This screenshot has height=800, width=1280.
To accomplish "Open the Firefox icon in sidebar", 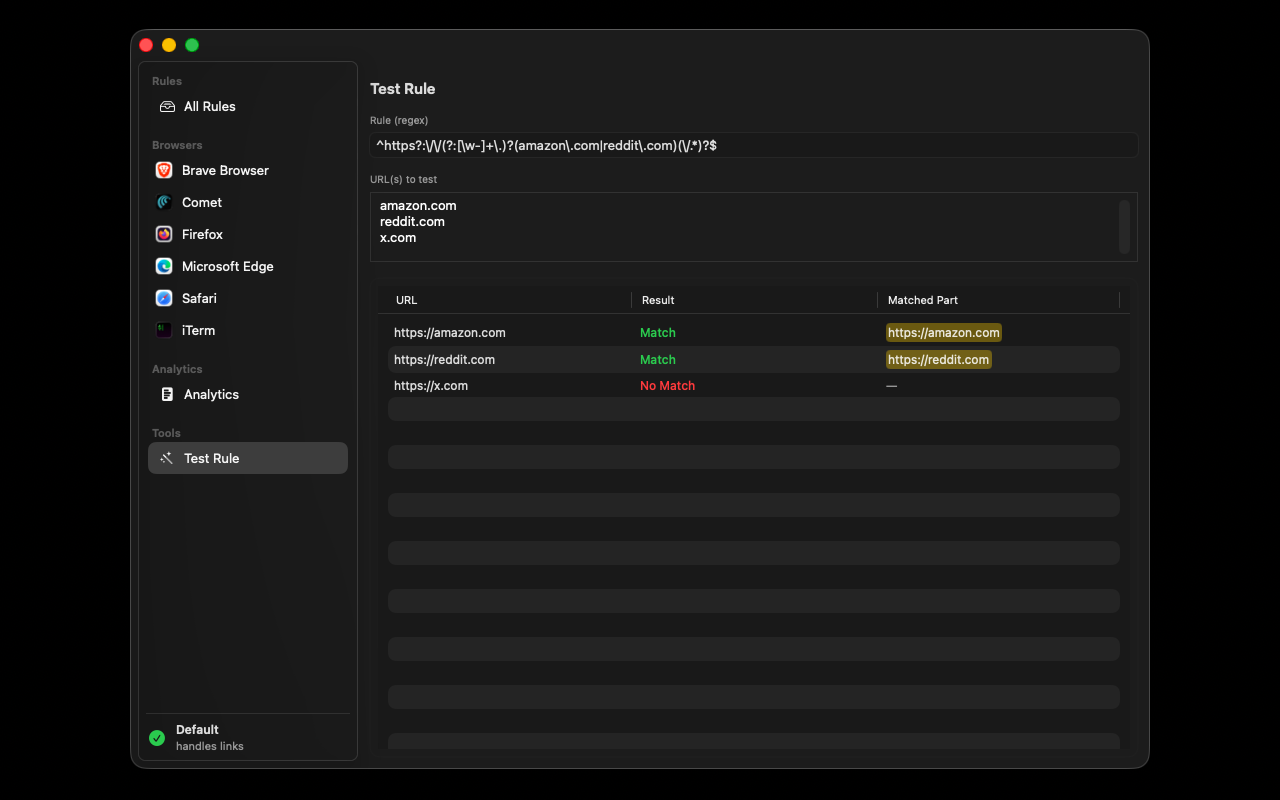I will [x=164, y=235].
